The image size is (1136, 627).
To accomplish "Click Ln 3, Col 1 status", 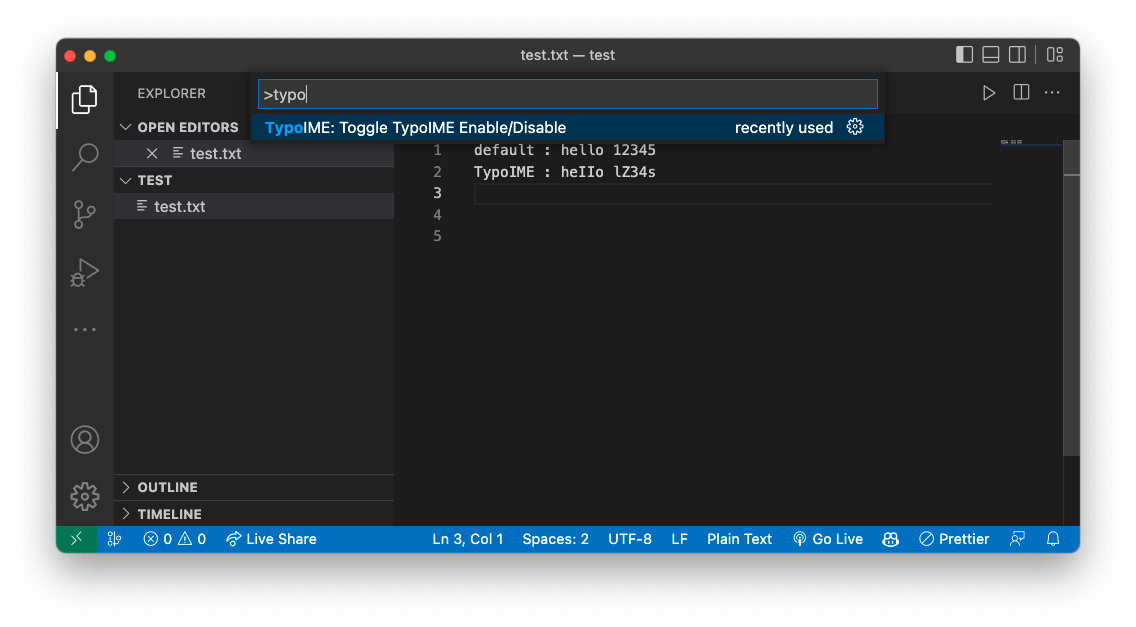I will coord(467,539).
